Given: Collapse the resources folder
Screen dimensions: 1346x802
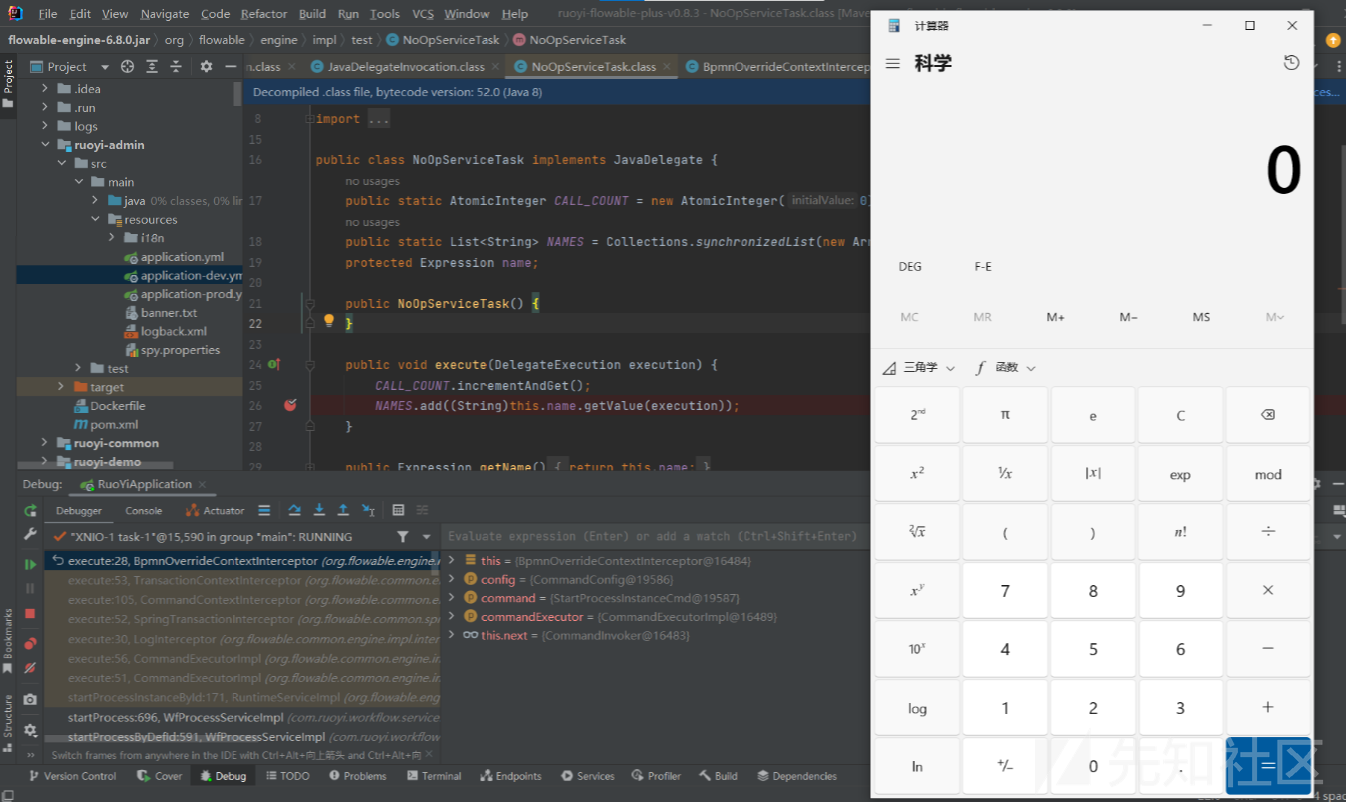Looking at the screenshot, I should point(96,219).
